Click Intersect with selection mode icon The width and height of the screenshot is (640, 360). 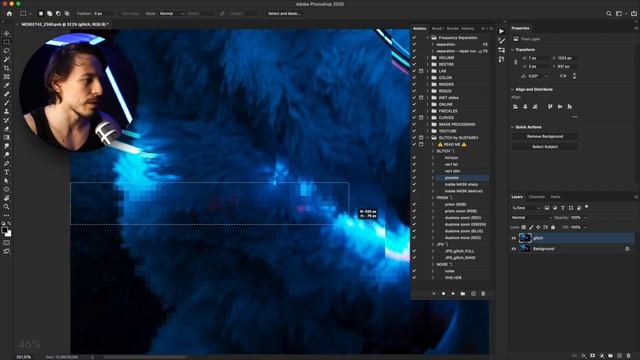coord(67,13)
